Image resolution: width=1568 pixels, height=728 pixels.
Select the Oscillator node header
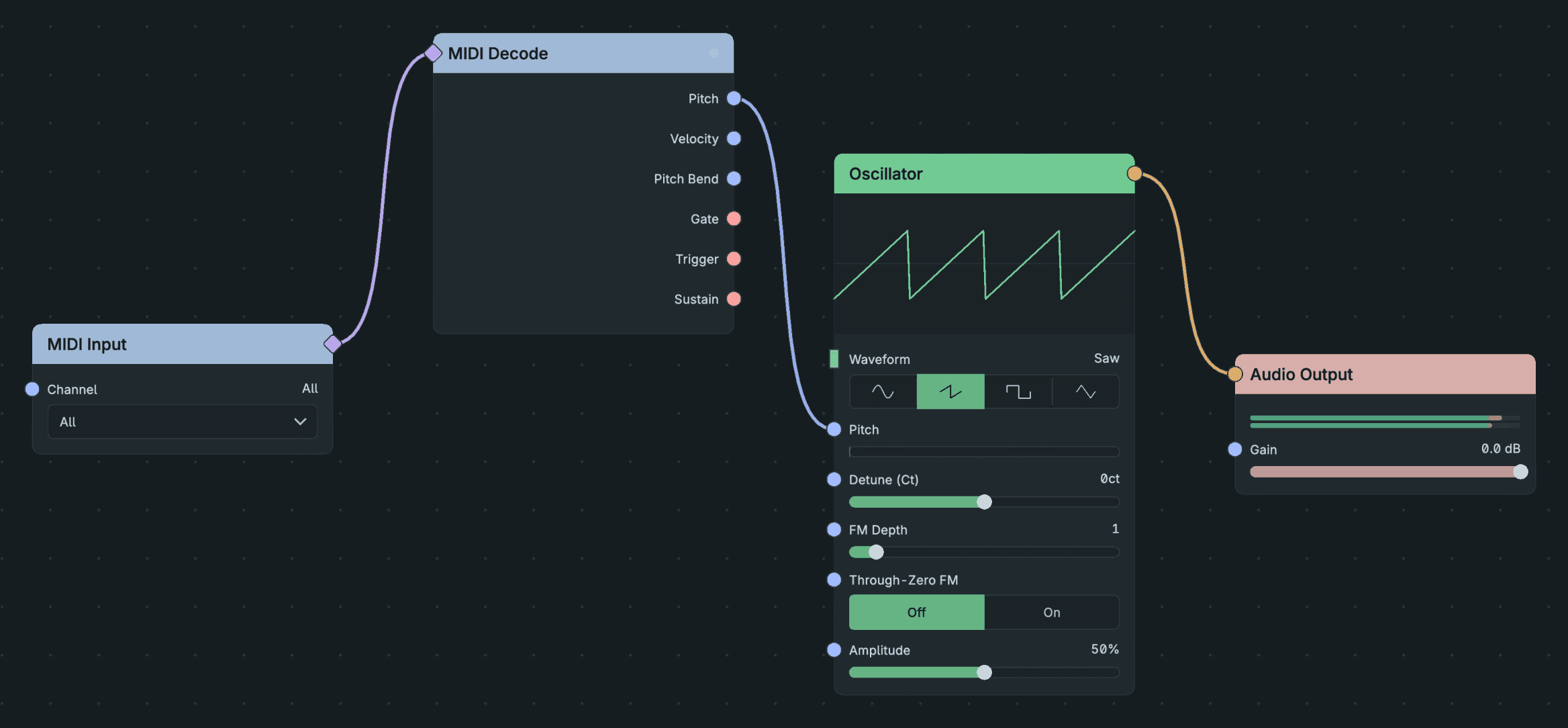(984, 174)
